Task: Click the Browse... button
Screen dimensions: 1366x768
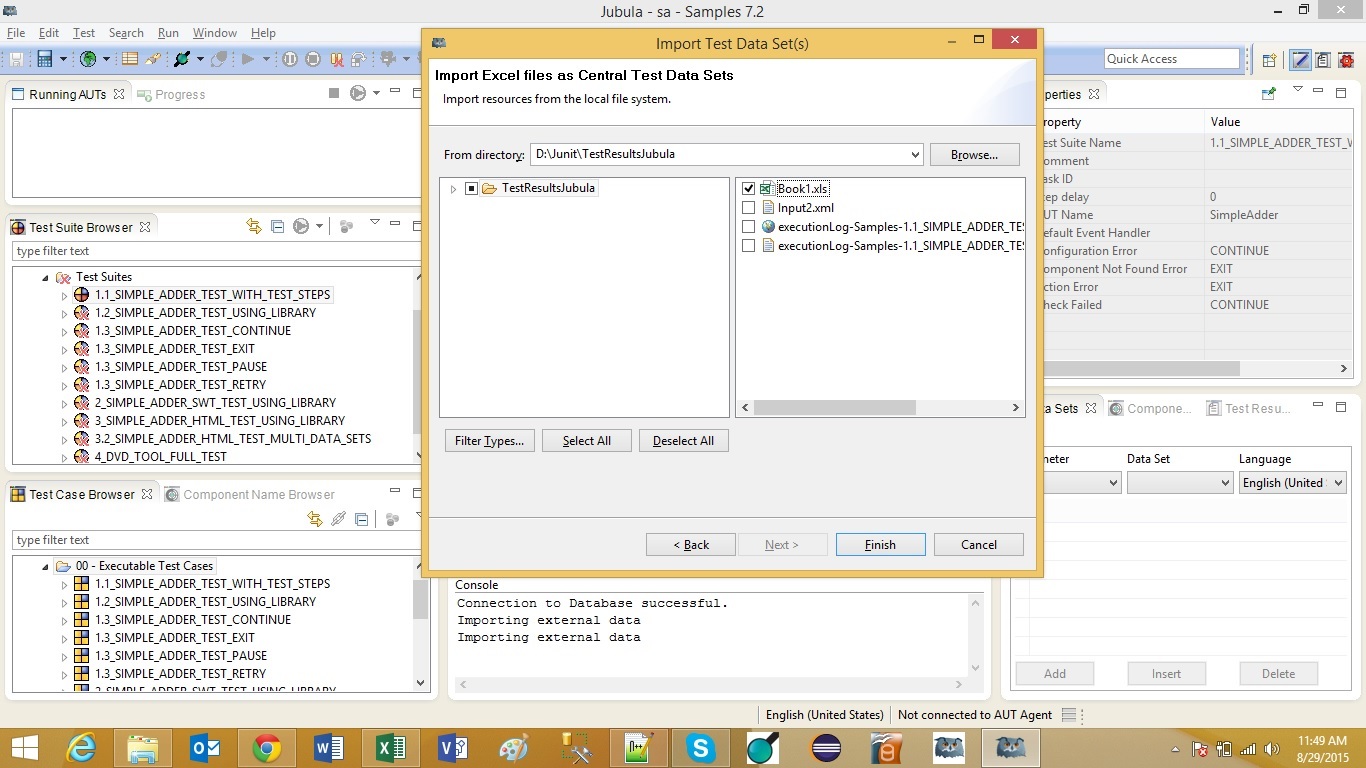Action: click(974, 155)
